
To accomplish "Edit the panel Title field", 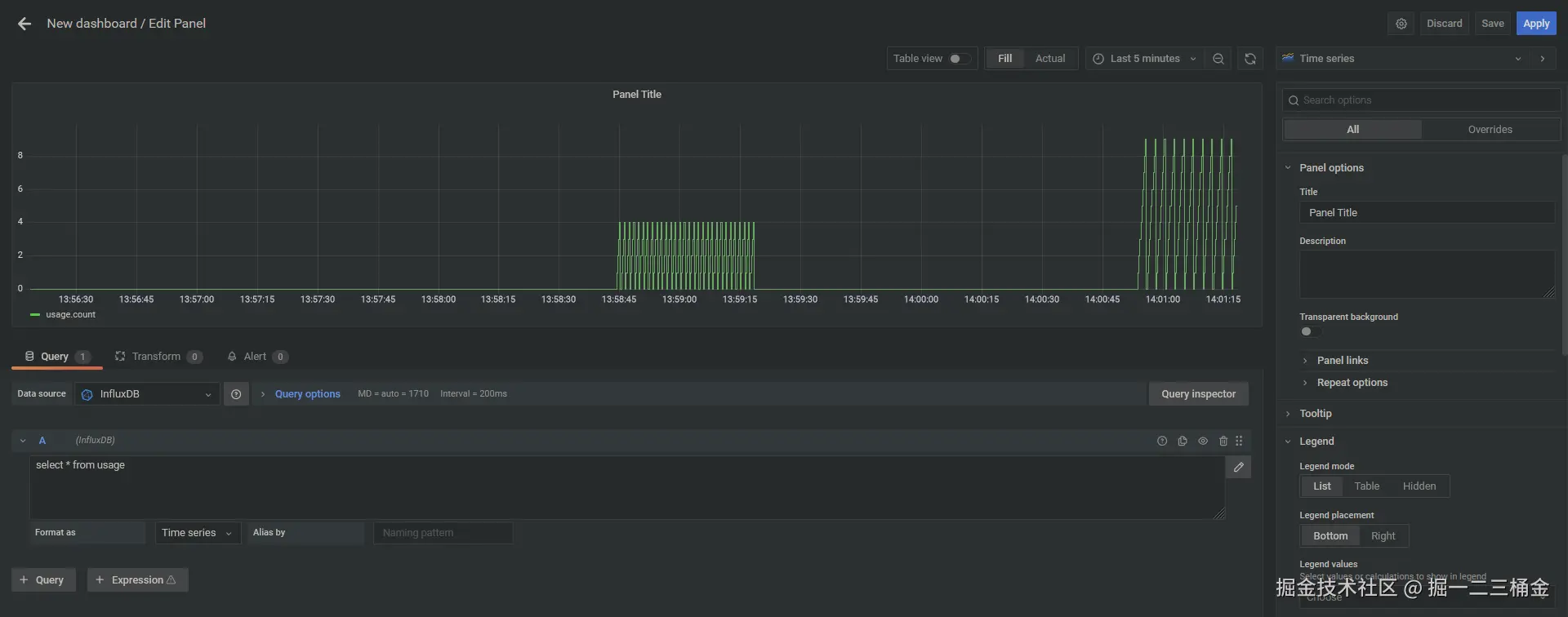I will (1427, 213).
